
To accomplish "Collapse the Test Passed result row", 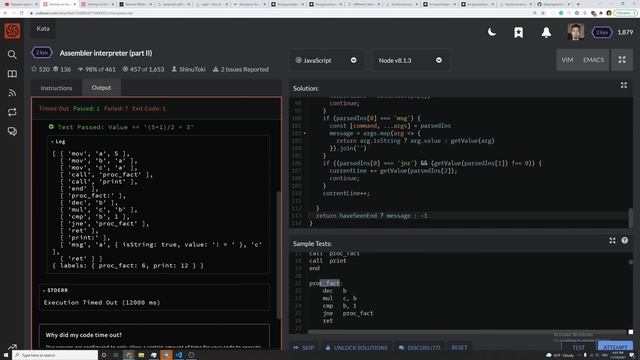I will click(x=121, y=127).
